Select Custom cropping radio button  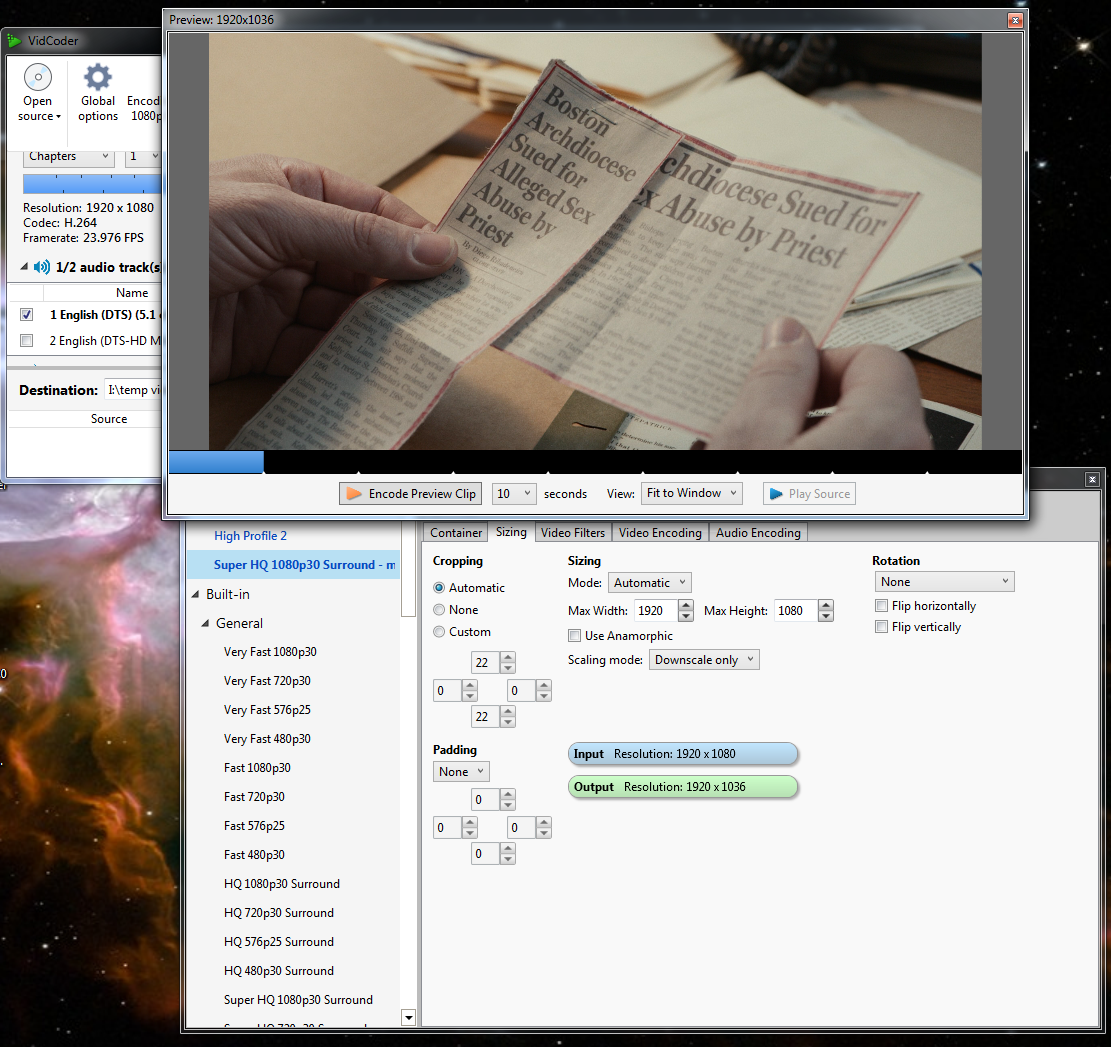[x=439, y=632]
